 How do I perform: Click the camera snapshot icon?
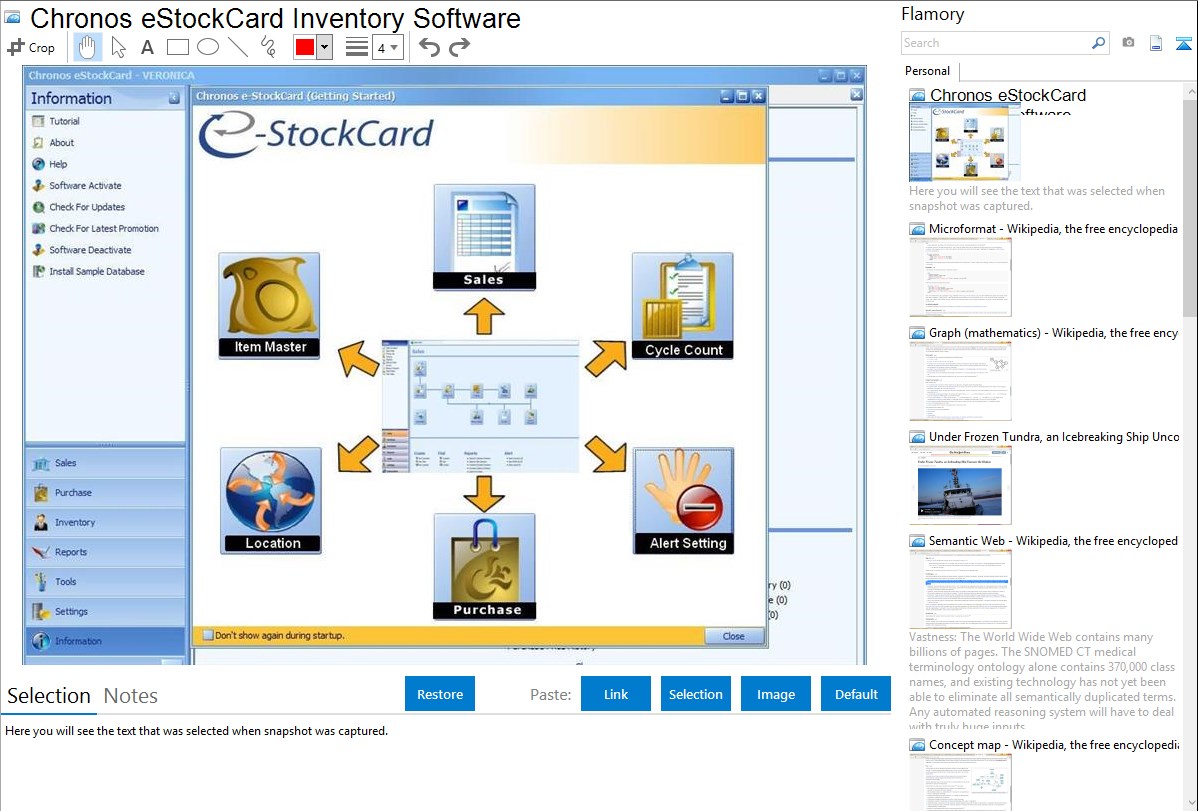[1128, 43]
